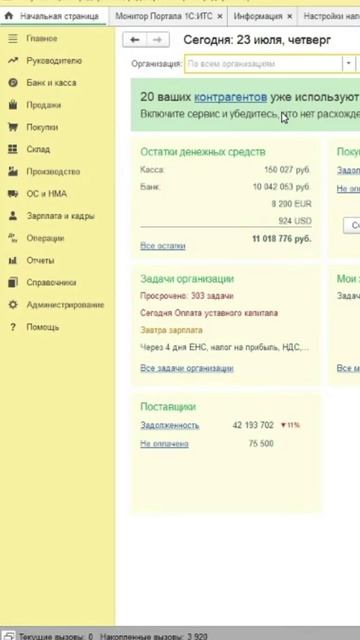Click the Поставщики heading
This screenshot has width=360, height=640.
click(168, 407)
